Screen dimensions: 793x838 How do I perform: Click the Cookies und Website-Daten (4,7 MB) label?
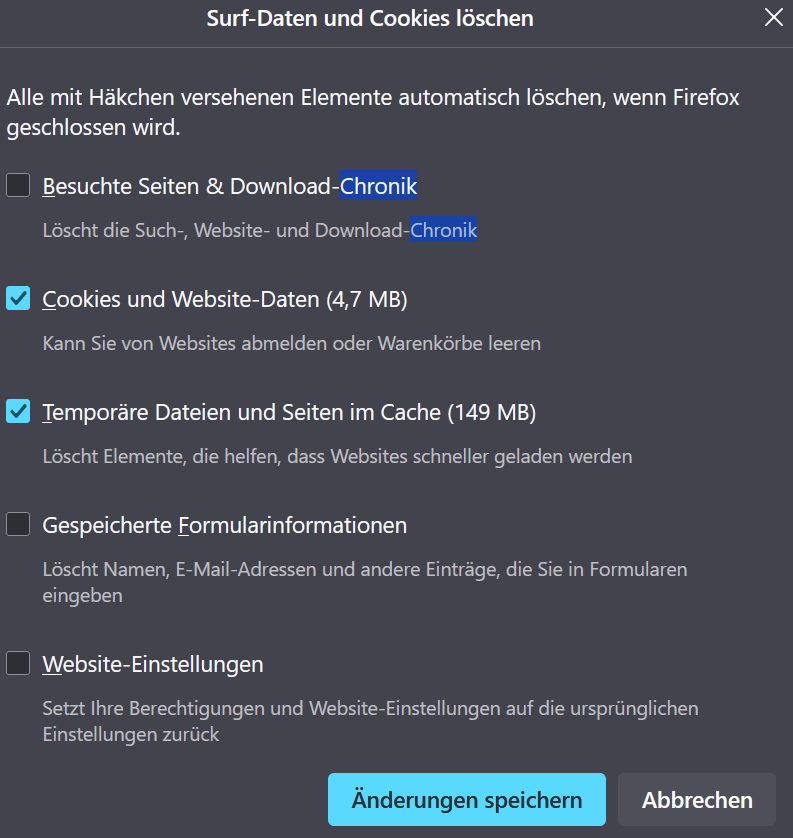(x=224, y=299)
